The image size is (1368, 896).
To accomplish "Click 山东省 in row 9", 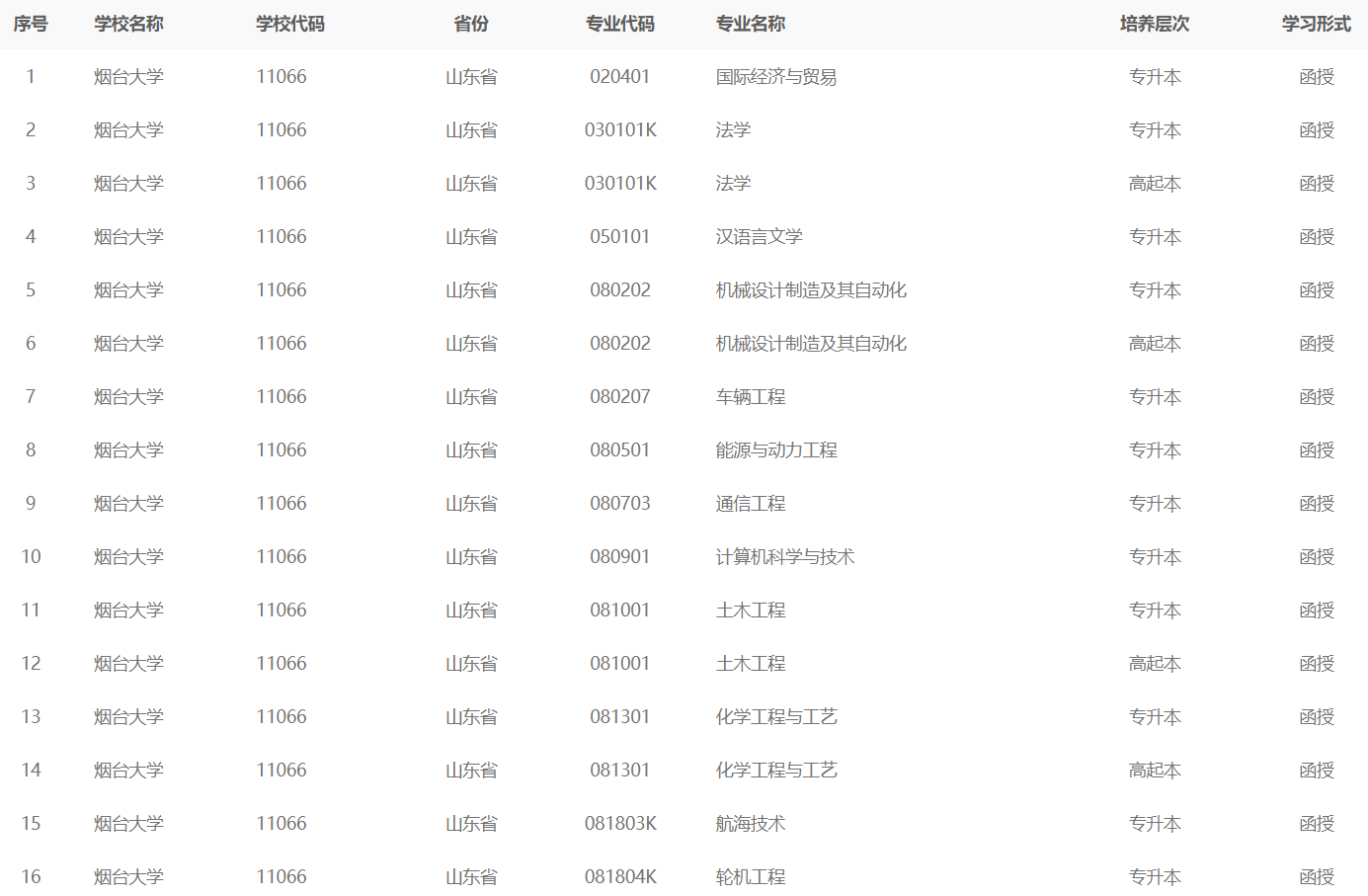I will click(471, 504).
